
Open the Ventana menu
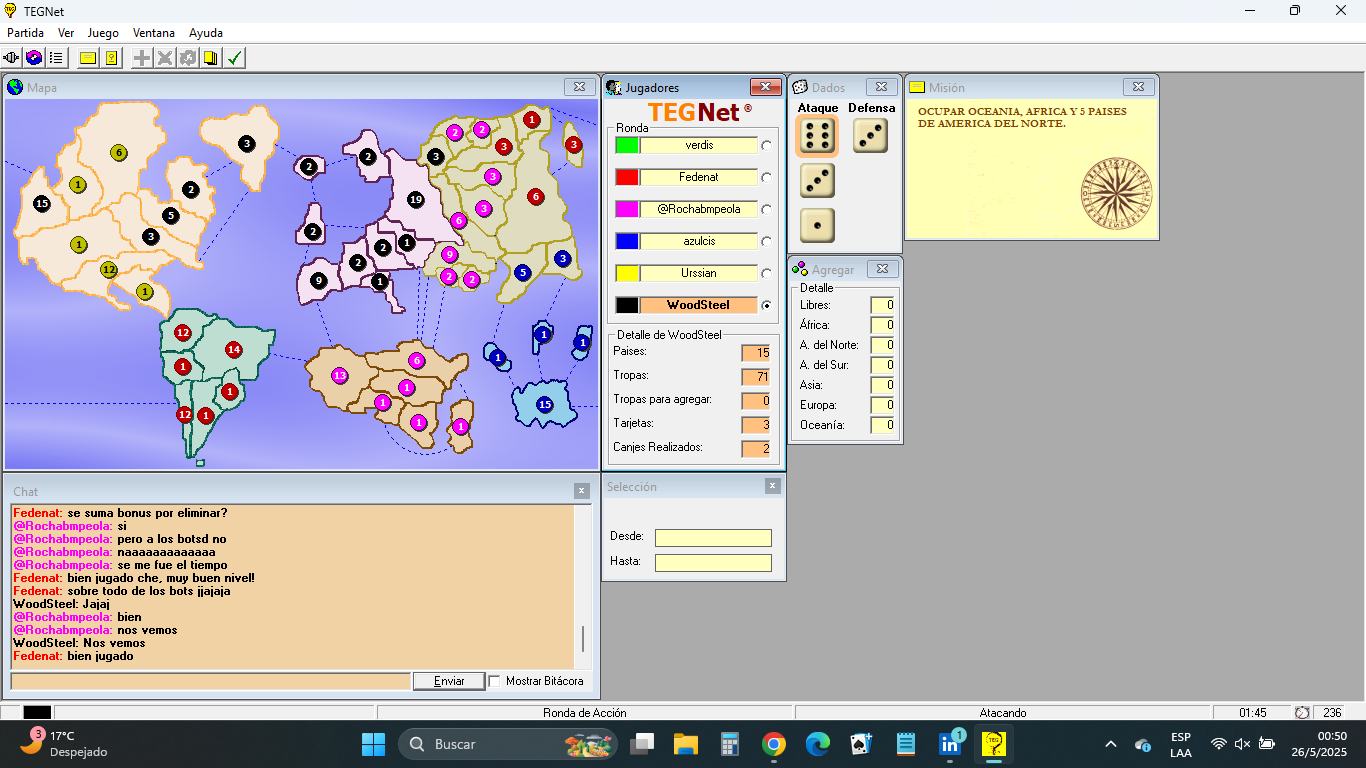[x=153, y=33]
